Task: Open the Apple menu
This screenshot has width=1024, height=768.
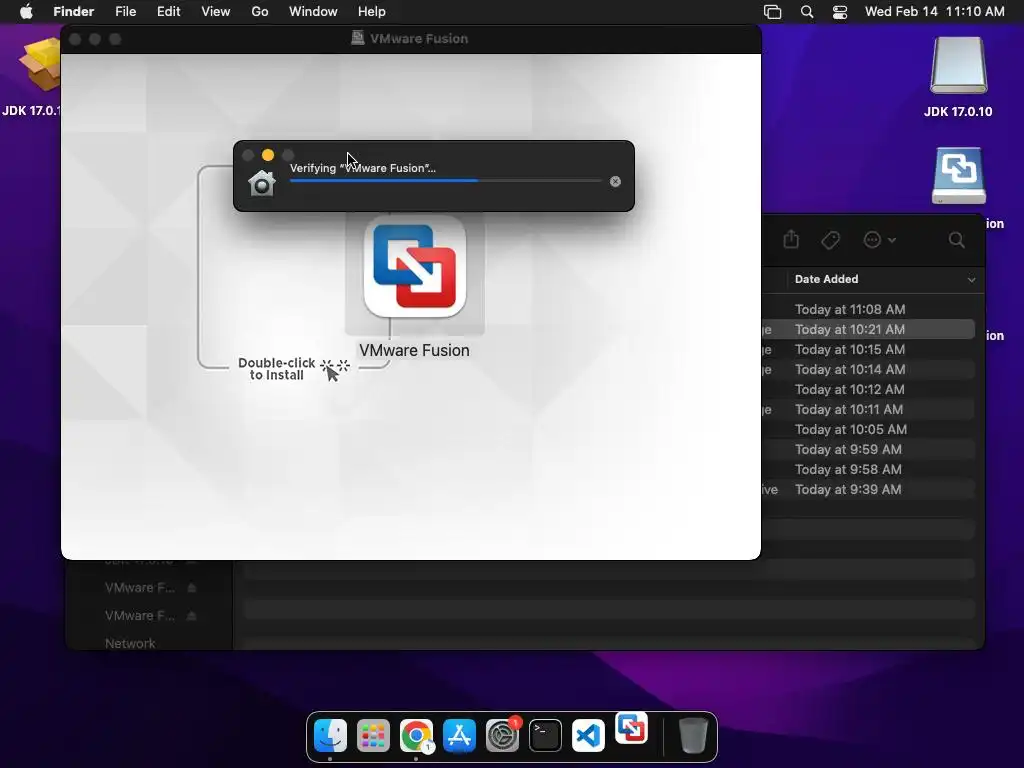Action: (26, 12)
